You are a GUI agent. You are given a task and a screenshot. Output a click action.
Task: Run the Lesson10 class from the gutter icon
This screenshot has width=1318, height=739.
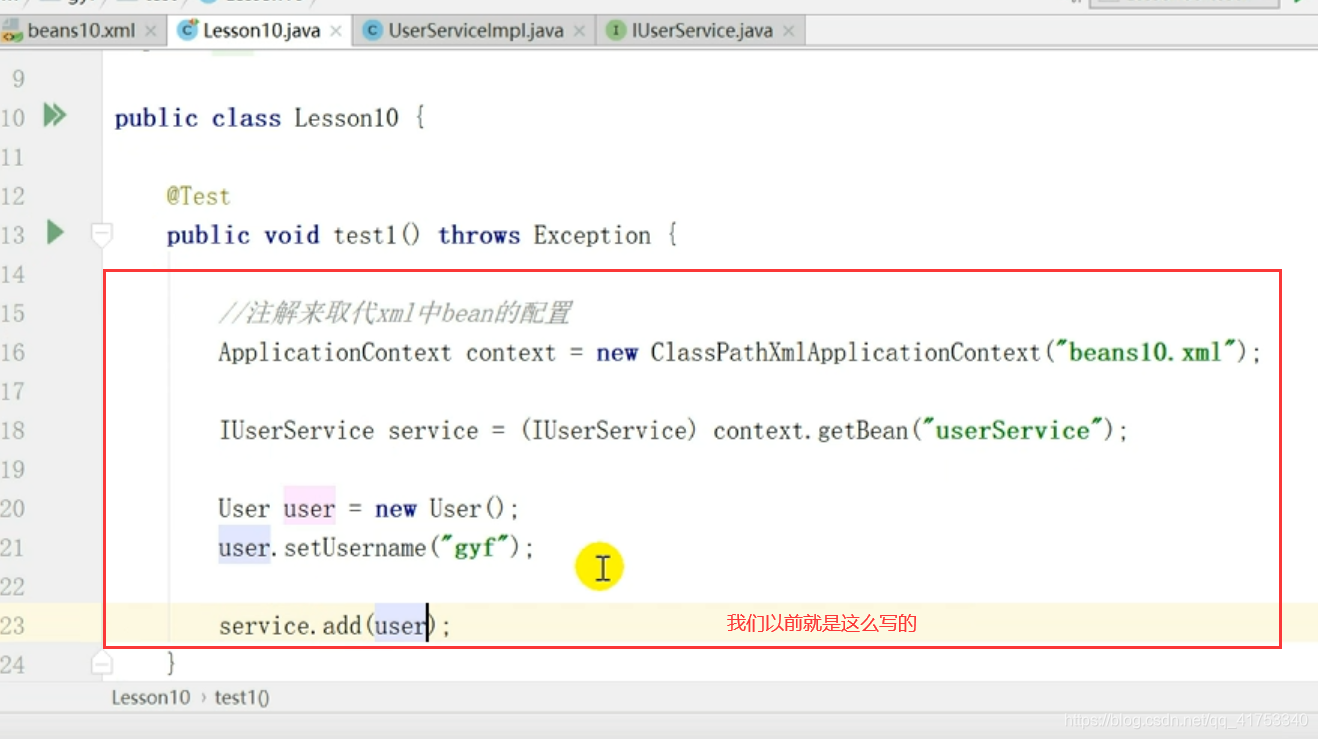coord(55,116)
